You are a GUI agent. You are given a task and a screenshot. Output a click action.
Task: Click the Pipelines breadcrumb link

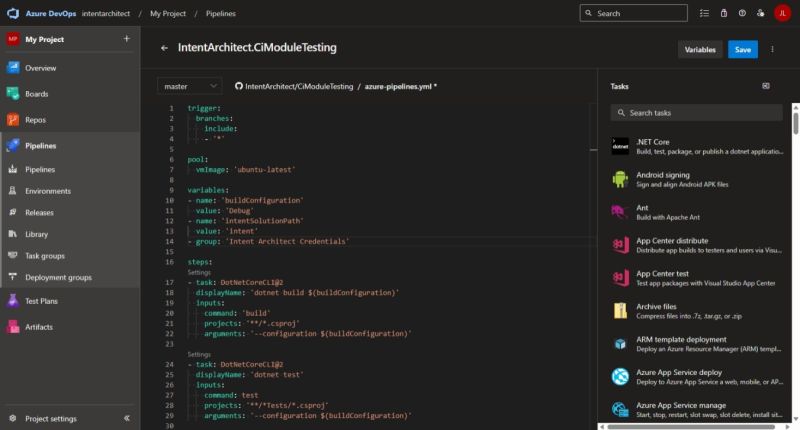tap(221, 13)
